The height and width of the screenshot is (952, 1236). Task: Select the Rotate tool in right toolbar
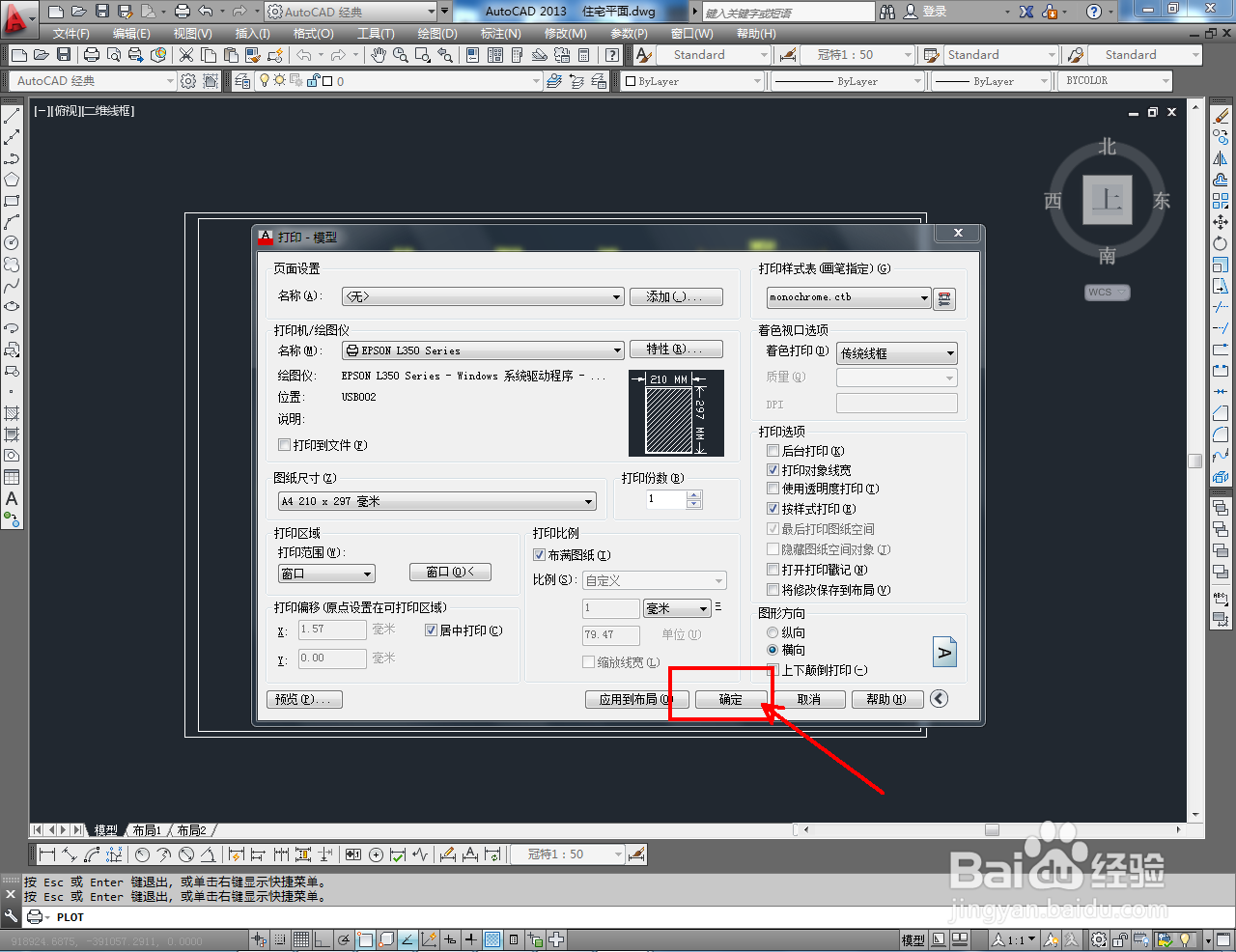pos(1221,243)
